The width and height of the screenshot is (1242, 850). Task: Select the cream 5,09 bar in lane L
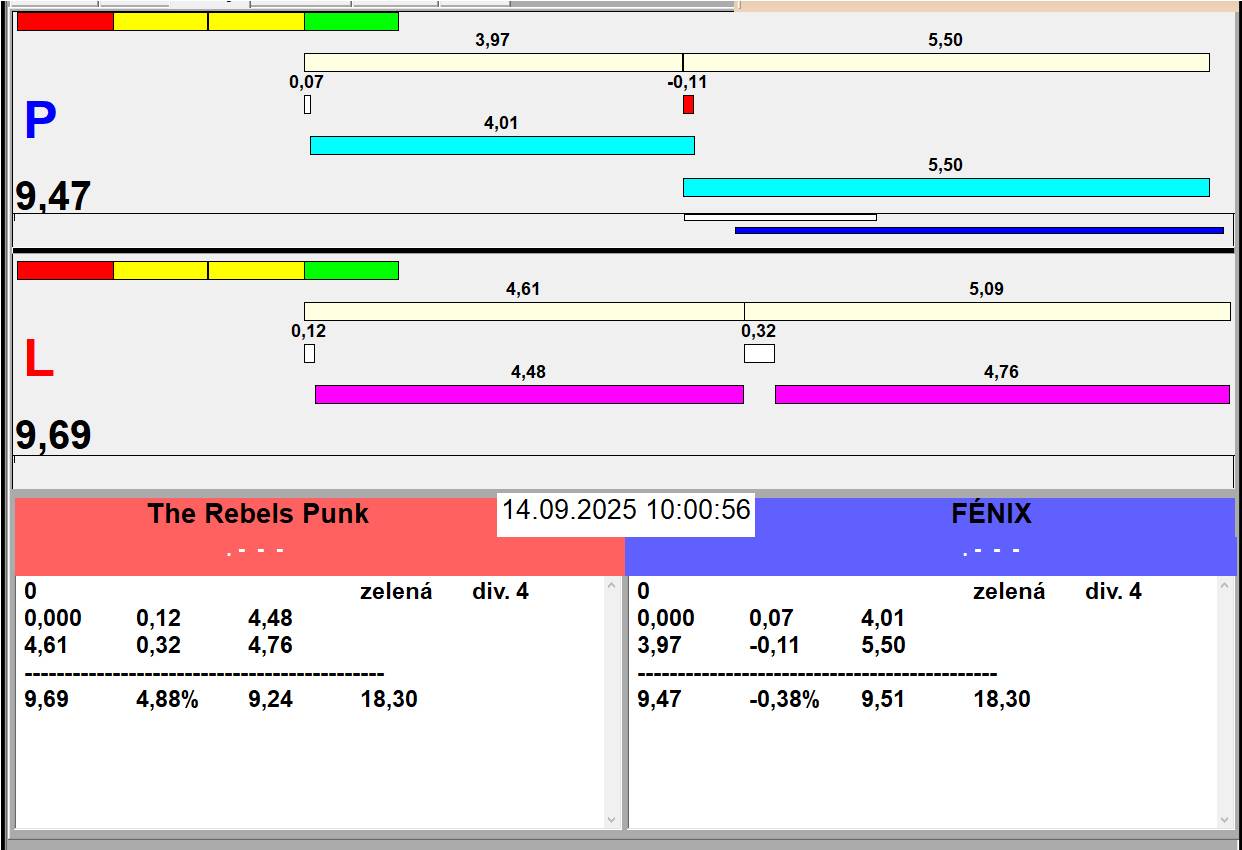[987, 311]
